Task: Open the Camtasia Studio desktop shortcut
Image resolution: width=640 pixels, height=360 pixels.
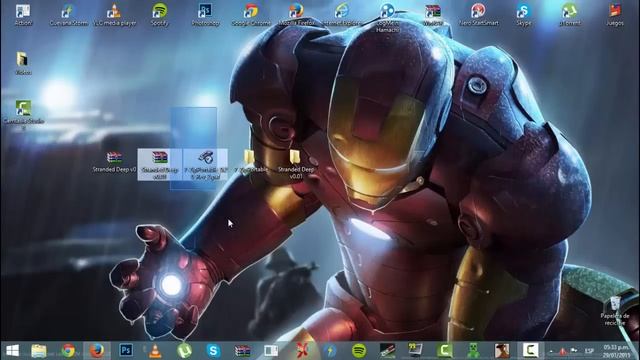Action: (x=24, y=114)
